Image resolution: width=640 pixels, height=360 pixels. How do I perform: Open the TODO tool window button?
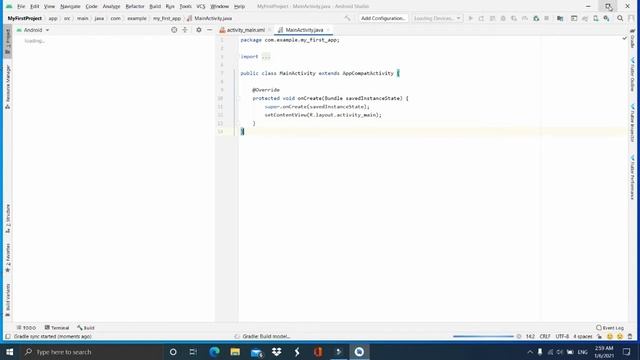pos(27,328)
